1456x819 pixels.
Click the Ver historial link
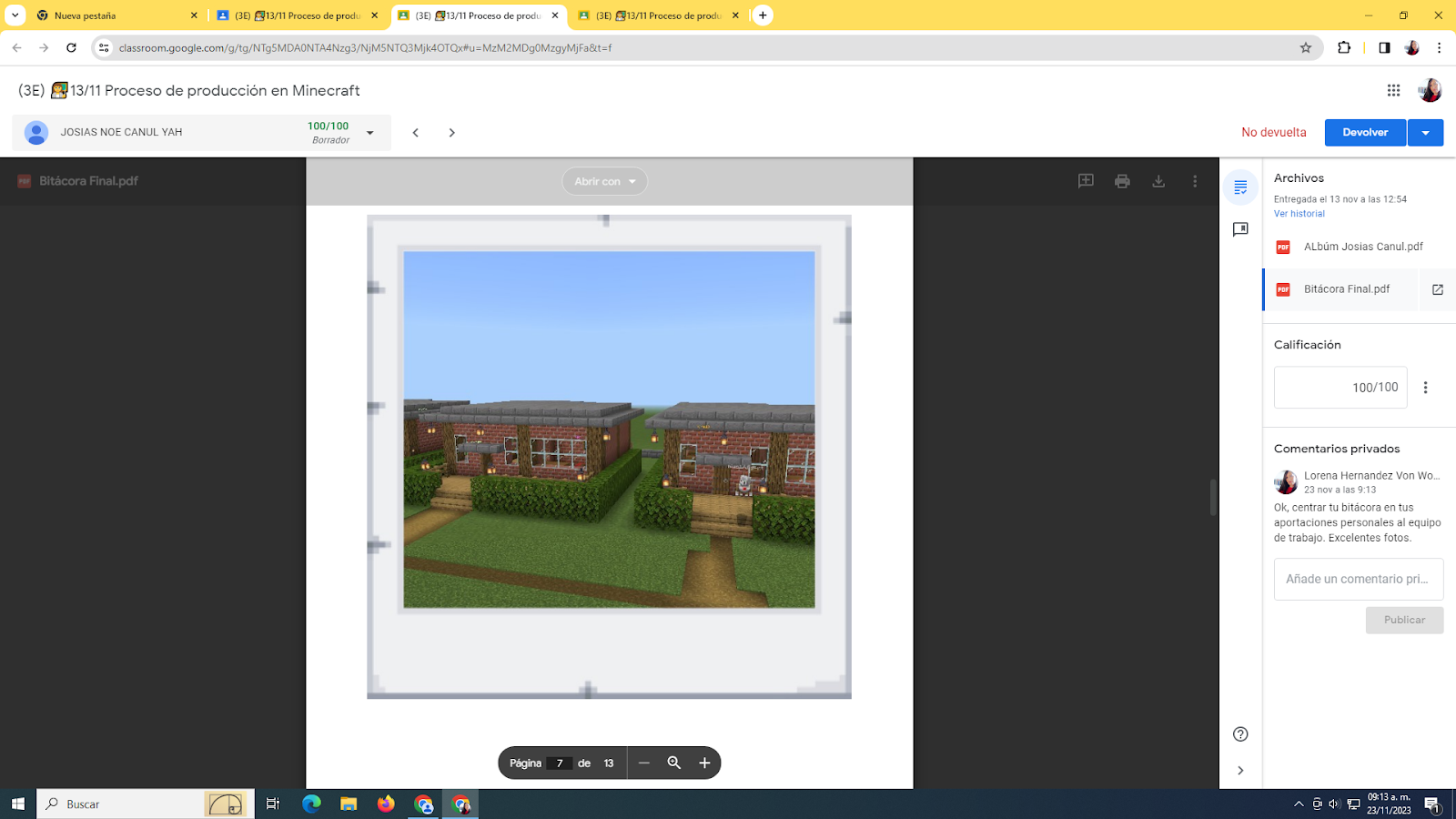(1299, 214)
